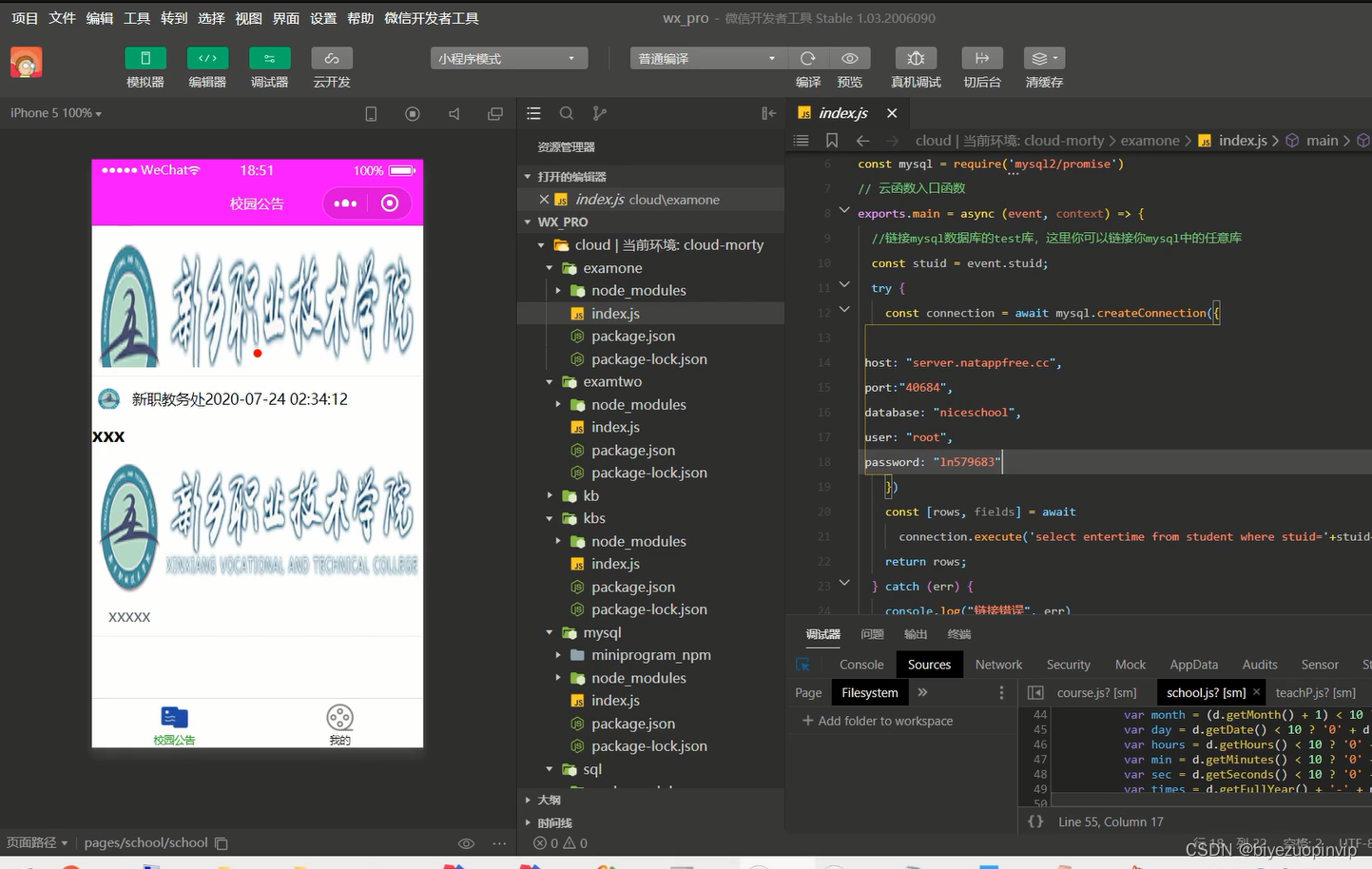The height and width of the screenshot is (869, 1372).
Task: Select the Page tab in Sources
Action: tap(808, 693)
